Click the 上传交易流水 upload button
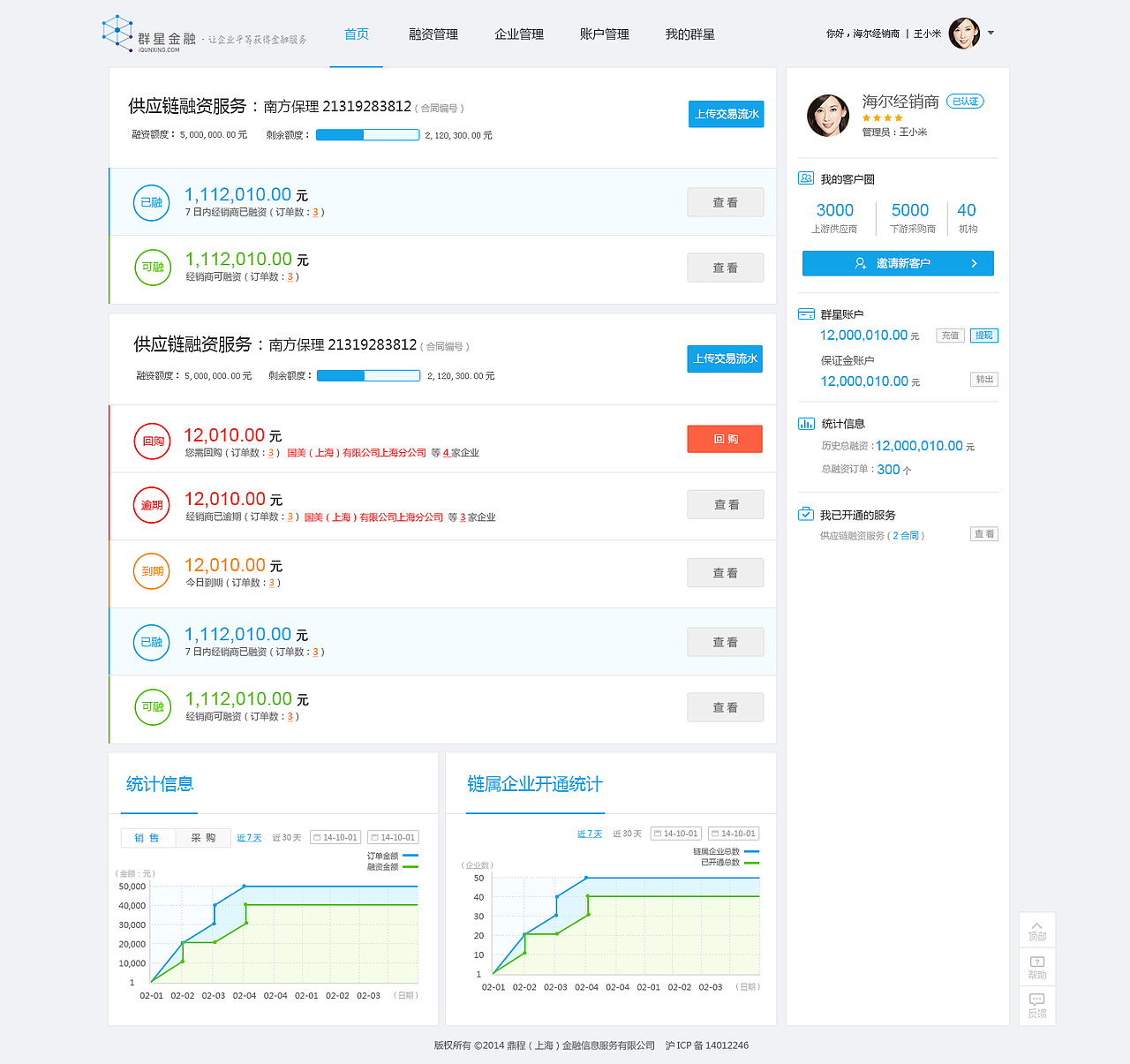This screenshot has height=1064, width=1130. 726,114
